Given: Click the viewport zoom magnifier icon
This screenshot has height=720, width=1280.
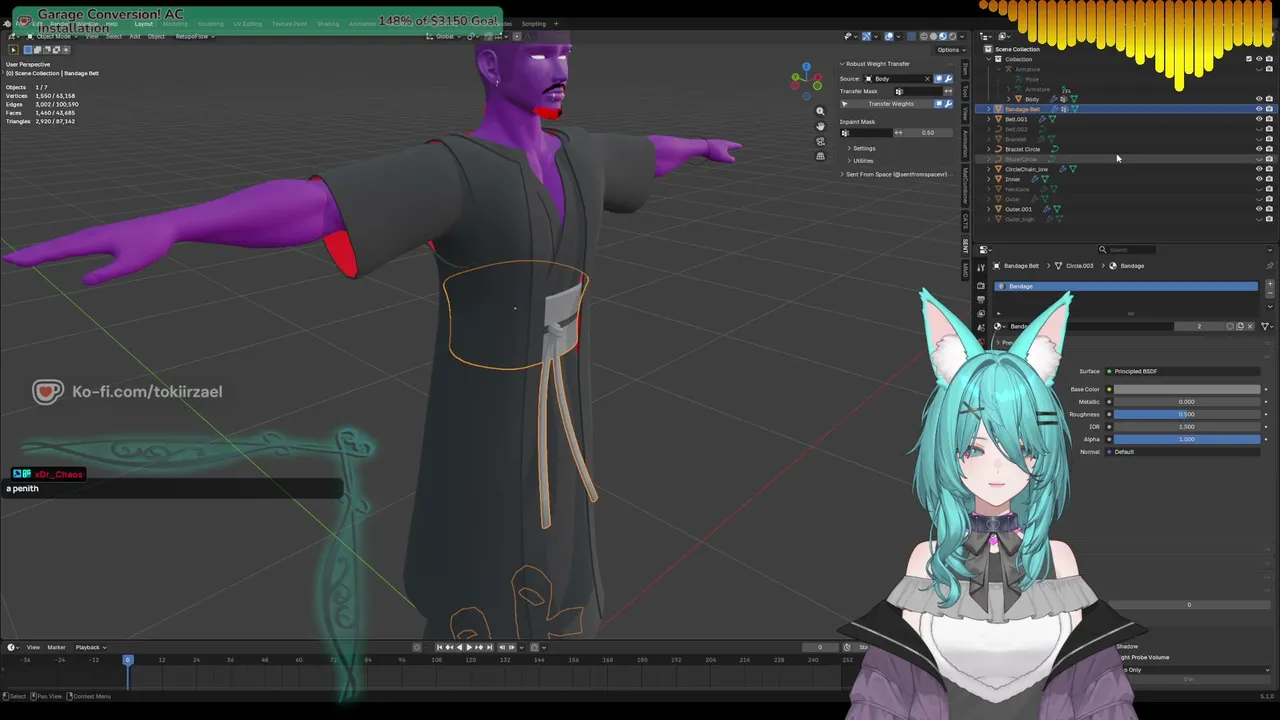Looking at the screenshot, I should point(820,111).
